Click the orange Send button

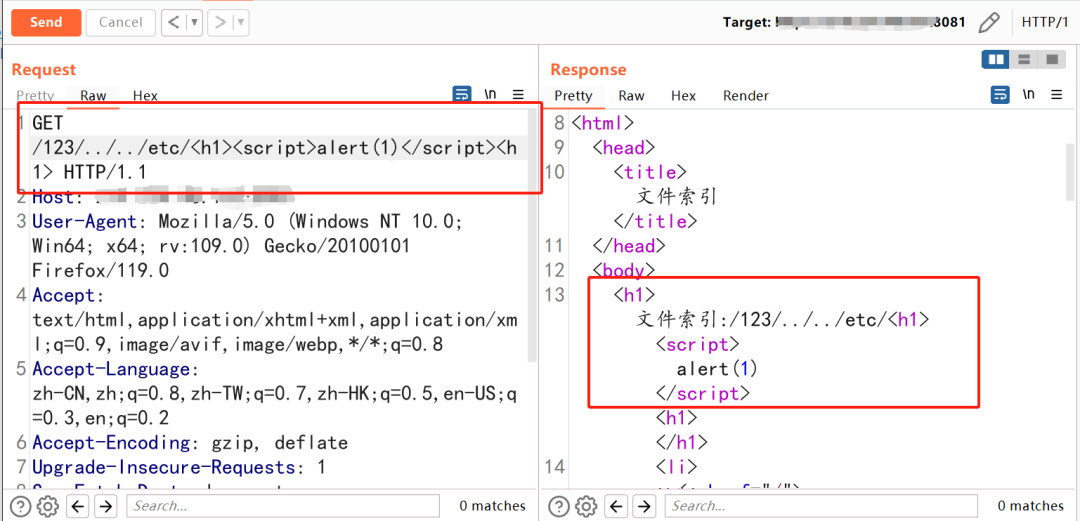point(46,22)
